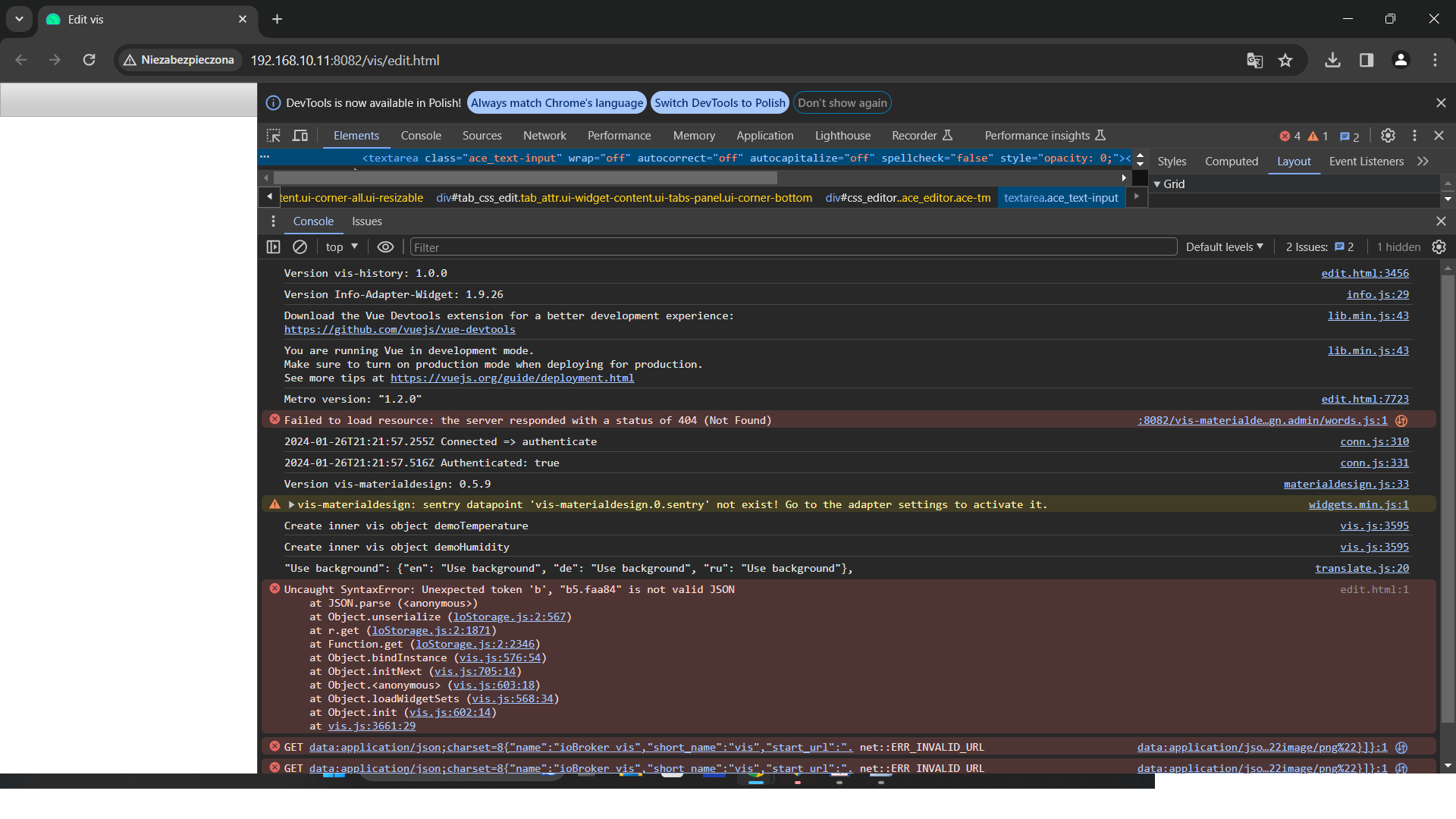Open source link conn.js:310
Image resolution: width=1456 pixels, height=819 pixels.
[1374, 442]
